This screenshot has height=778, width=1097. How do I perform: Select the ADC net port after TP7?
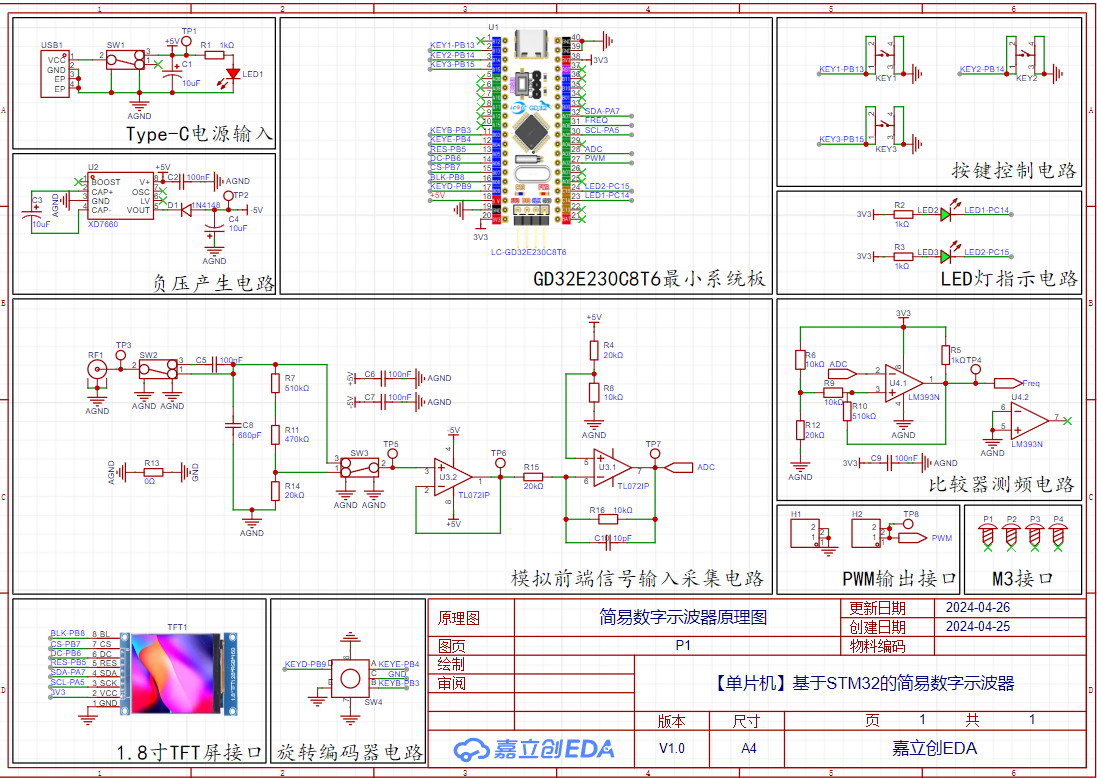coord(679,467)
